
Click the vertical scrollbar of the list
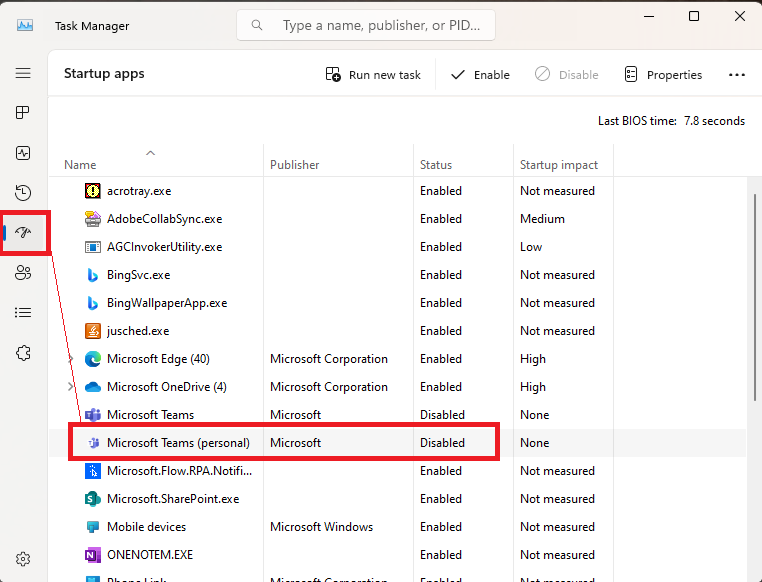tap(754, 297)
